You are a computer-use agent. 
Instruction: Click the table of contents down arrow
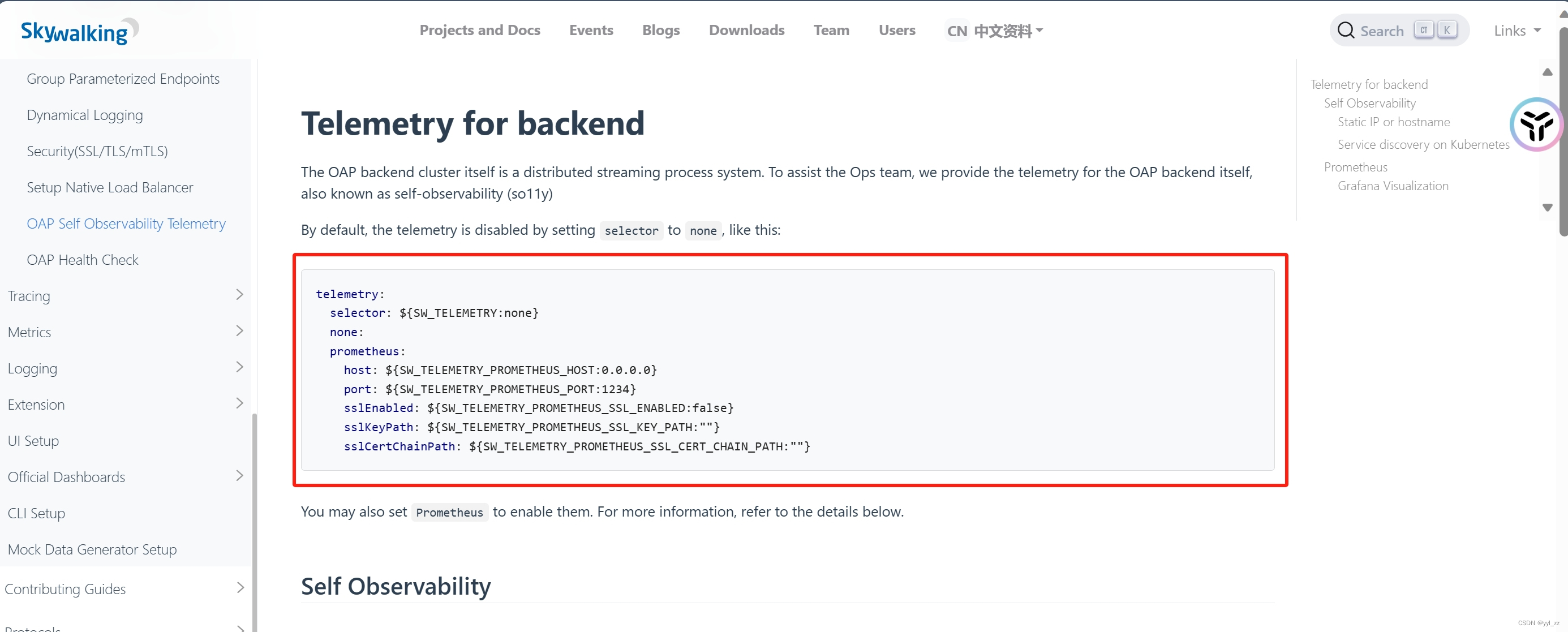1547,208
